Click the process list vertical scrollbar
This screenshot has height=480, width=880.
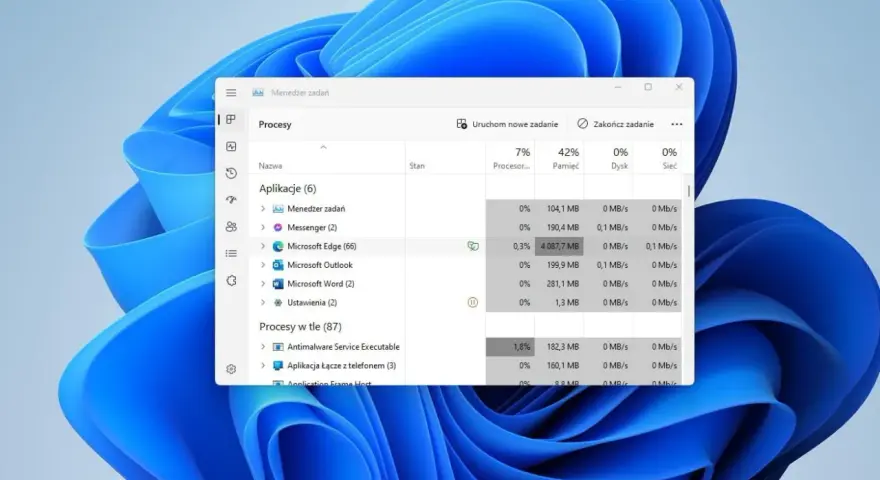tap(689, 191)
